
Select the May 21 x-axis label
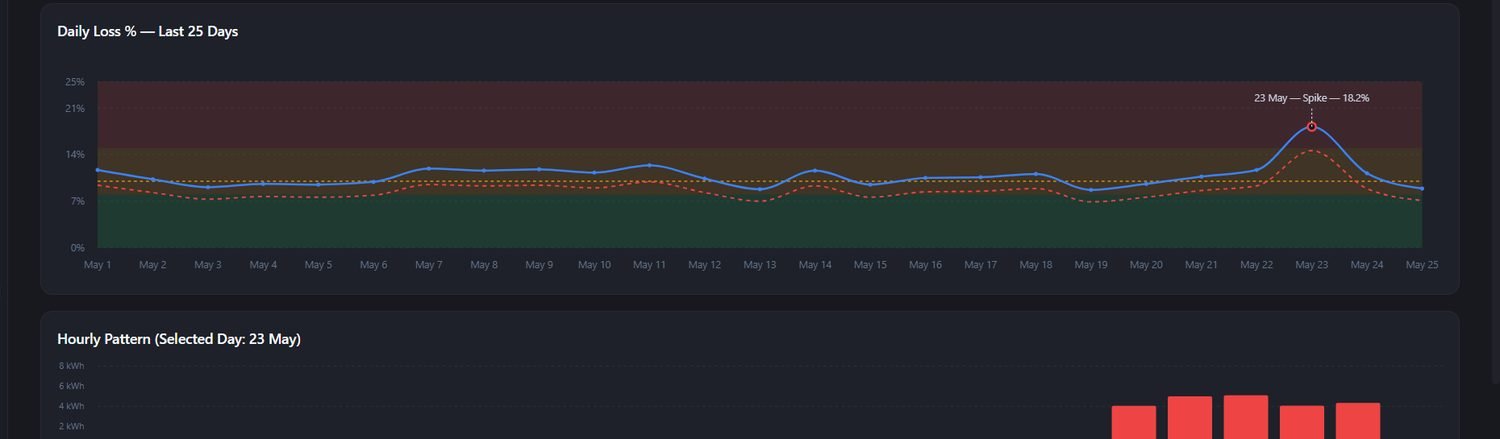(x=1201, y=265)
